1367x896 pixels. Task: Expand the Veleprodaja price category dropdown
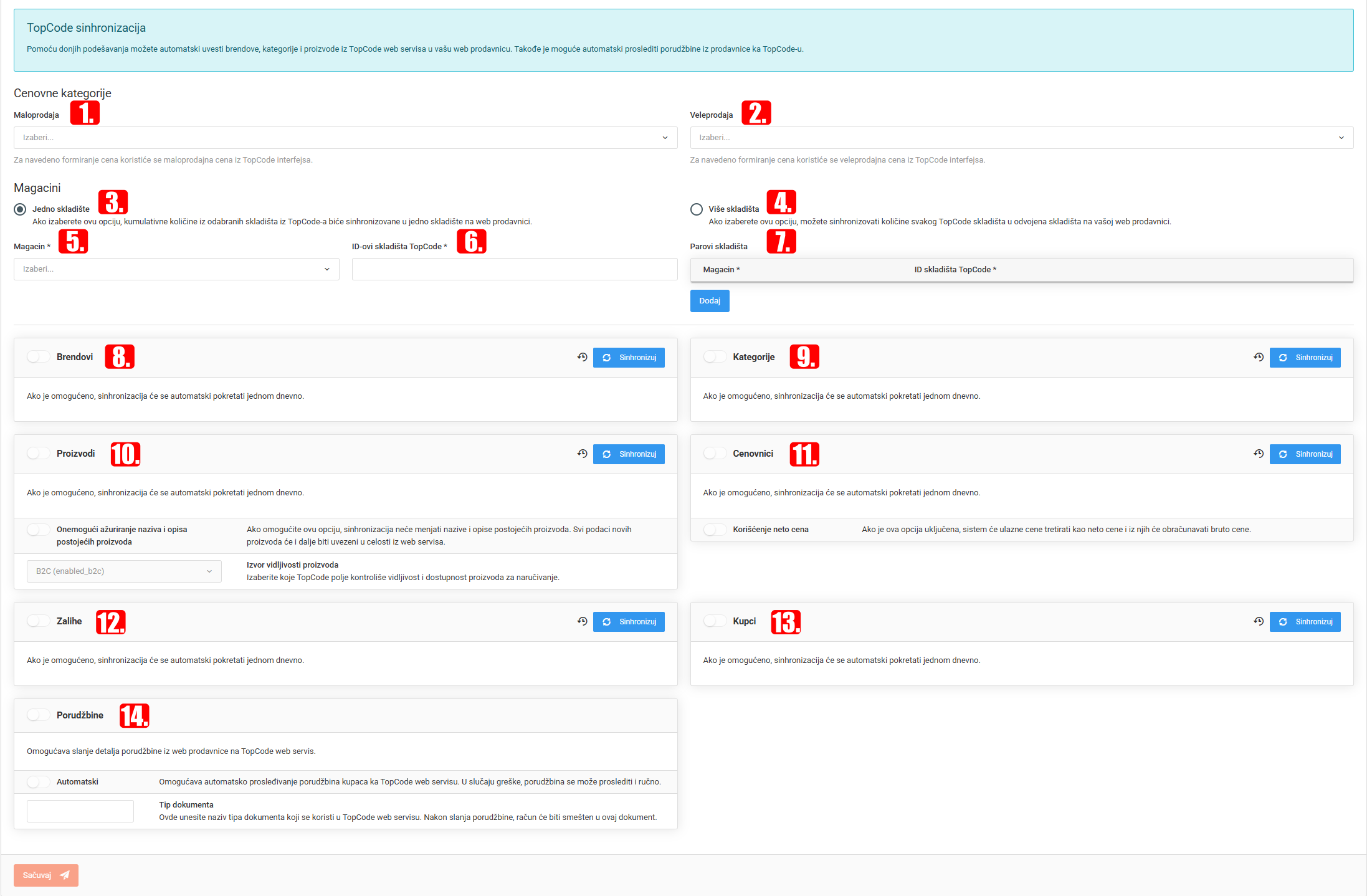[1022, 138]
